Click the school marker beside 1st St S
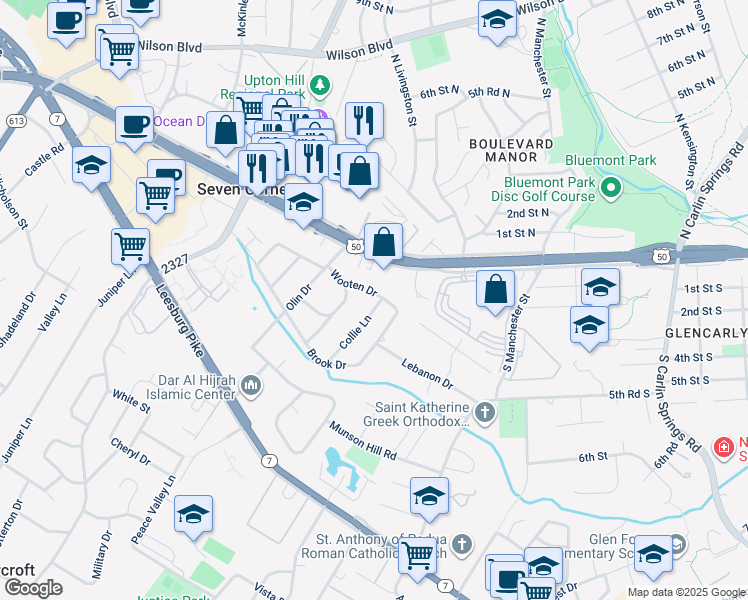This screenshot has width=748, height=600. point(601,288)
